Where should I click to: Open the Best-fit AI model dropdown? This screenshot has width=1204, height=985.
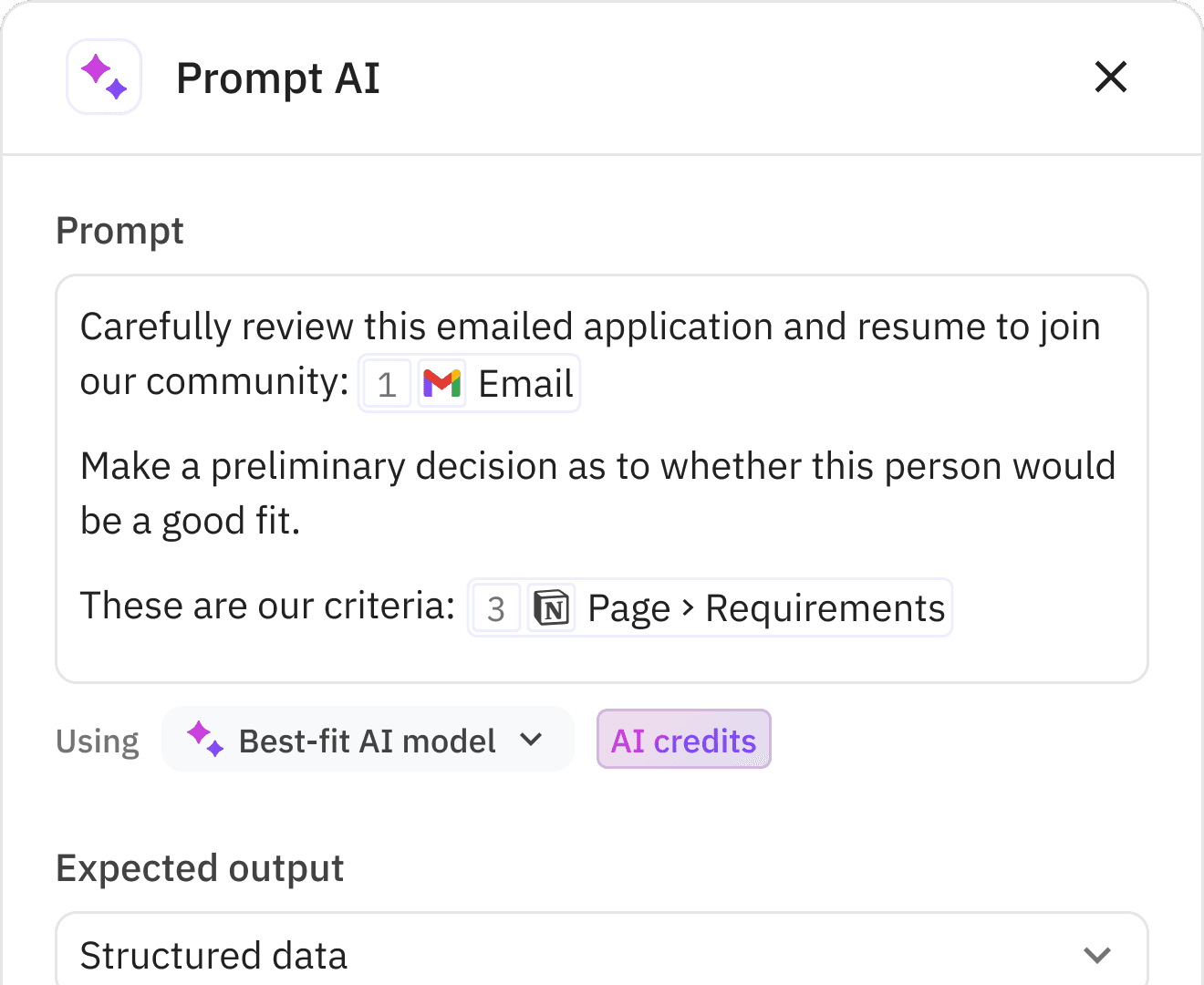point(368,740)
